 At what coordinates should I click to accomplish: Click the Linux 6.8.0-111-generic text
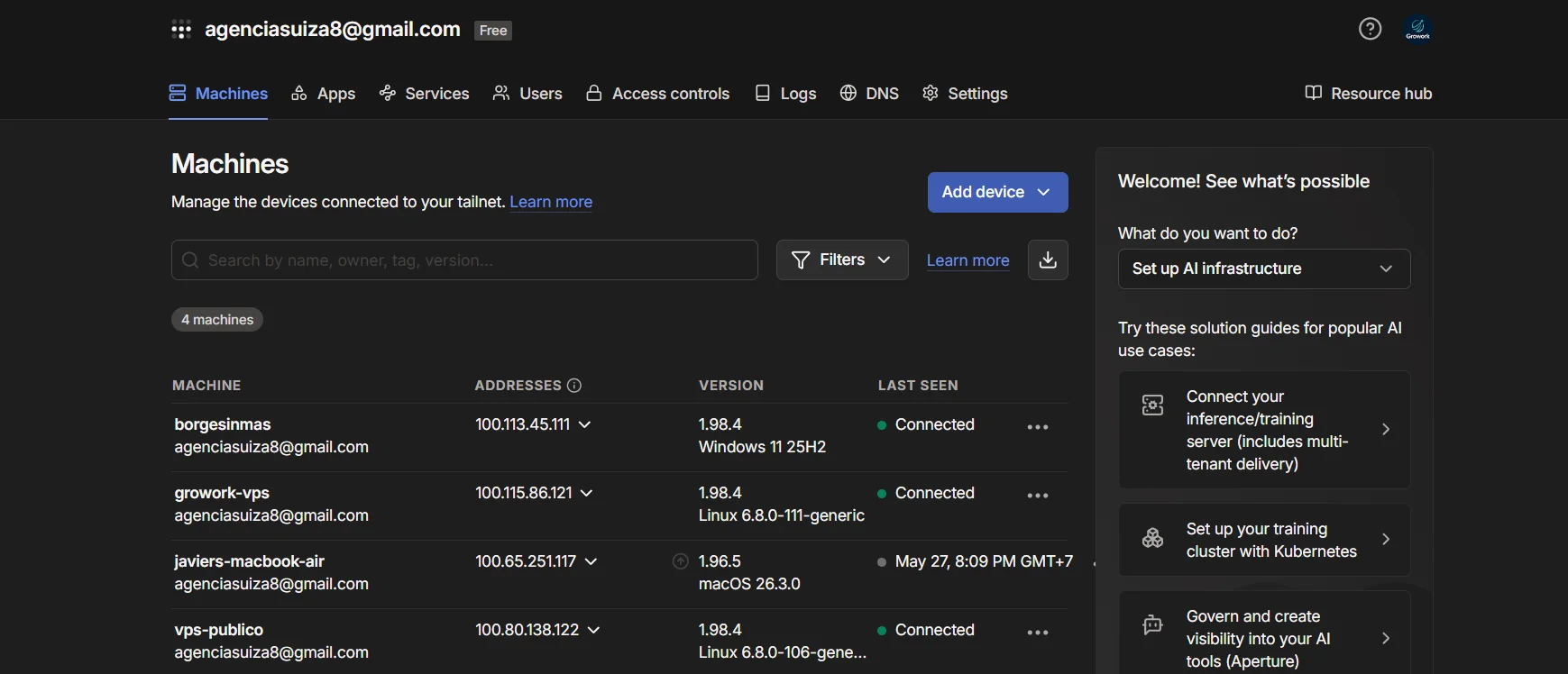coord(781,515)
